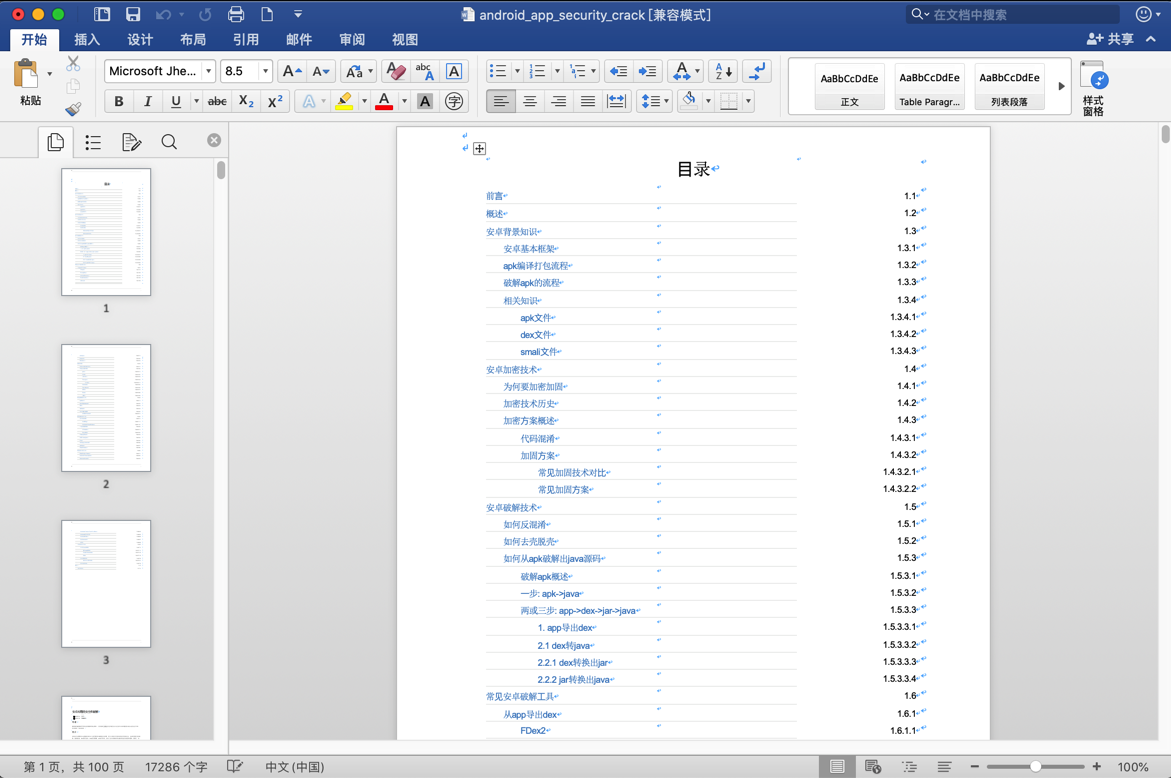Open spelling check icon in status bar
This screenshot has width=1171, height=778.
coord(234,767)
